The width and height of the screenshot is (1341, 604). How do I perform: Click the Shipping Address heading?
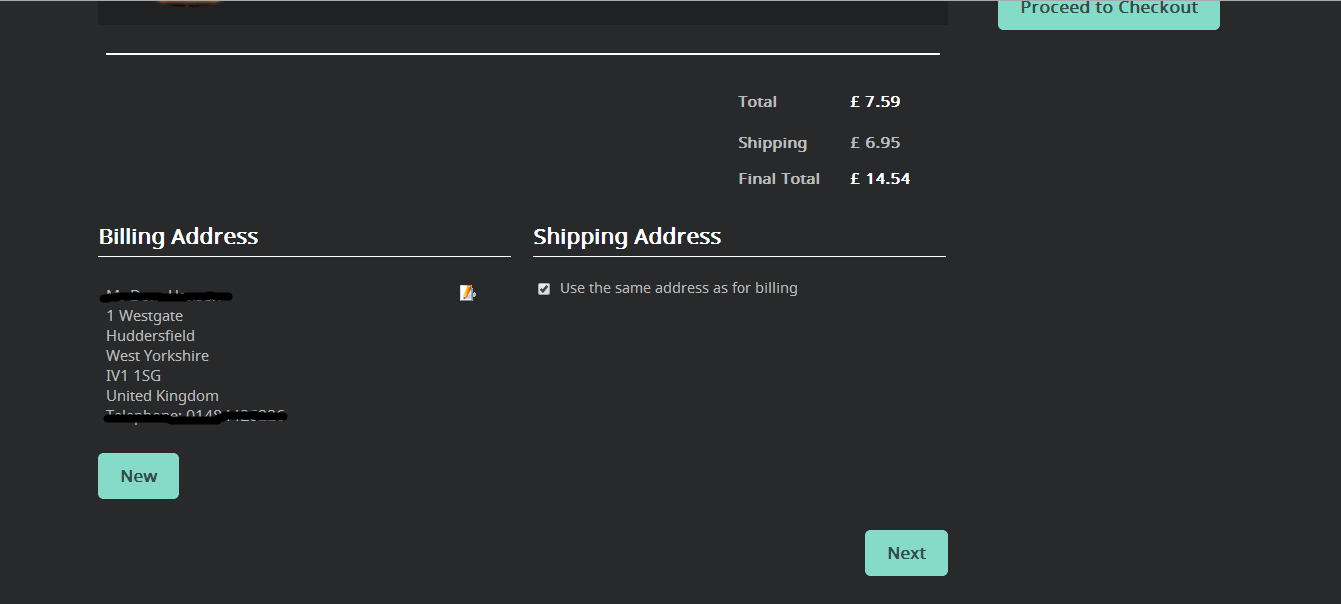point(627,237)
